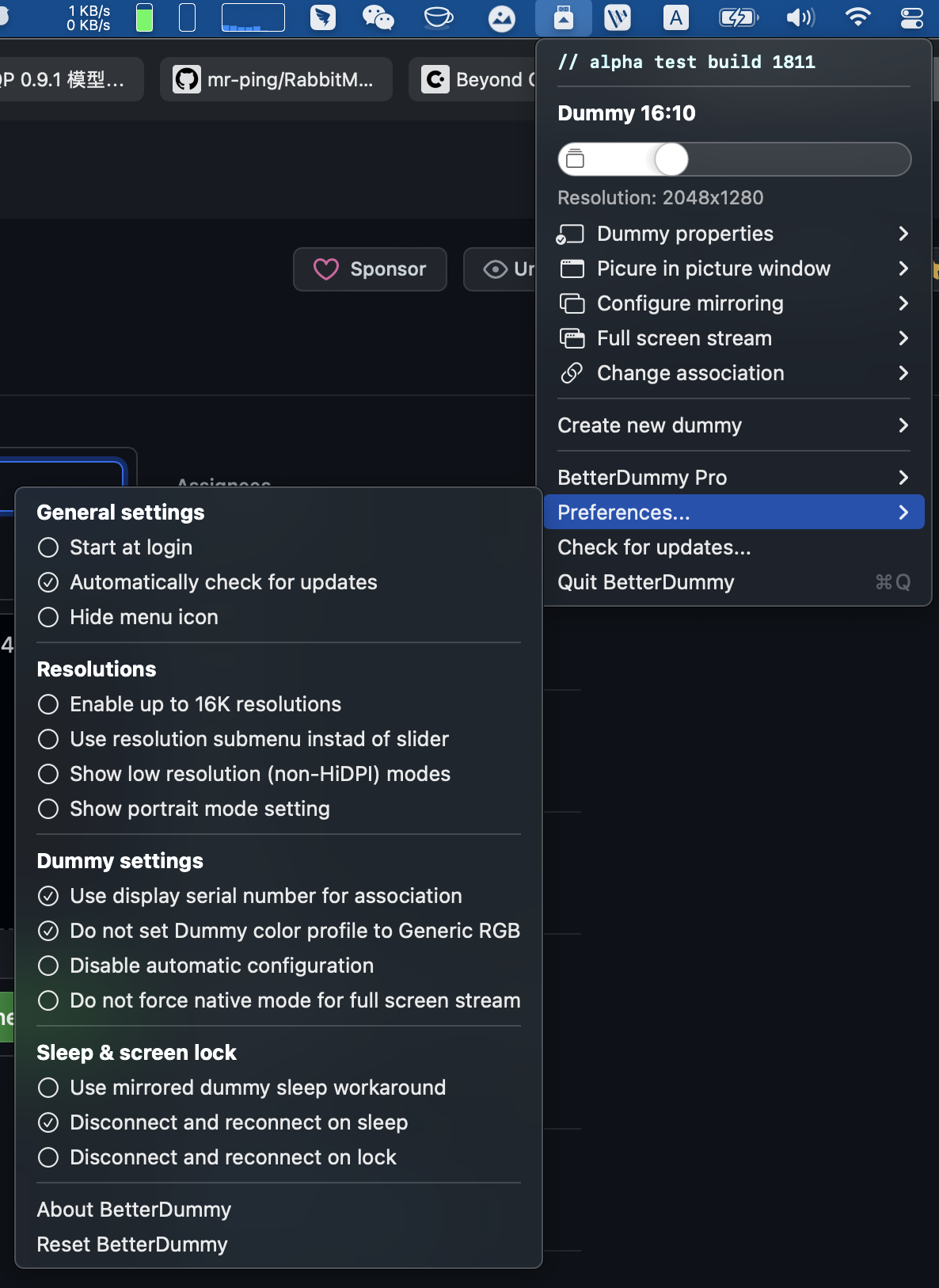Click the Control Center icon
This screenshot has height=1288, width=939.
pyautogui.click(x=911, y=17)
